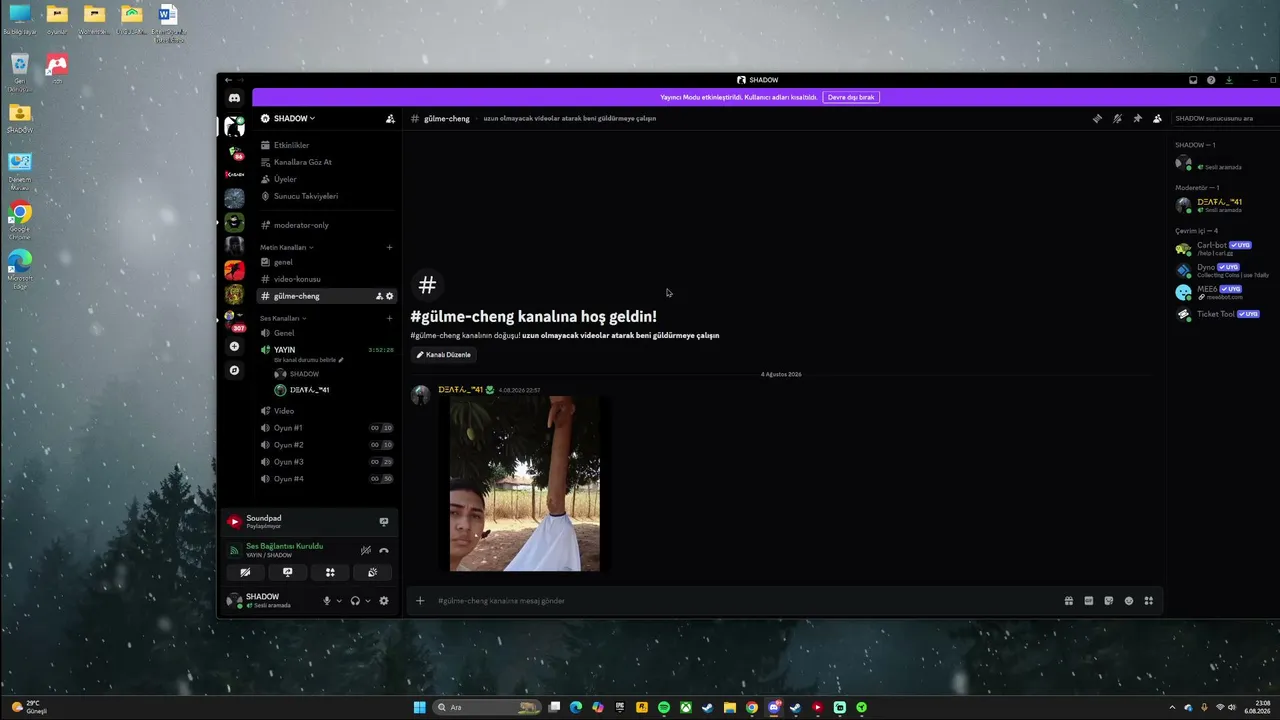The height and width of the screenshot is (720, 1280).
Task: Open GIF picker in message bar
Action: 1089,601
